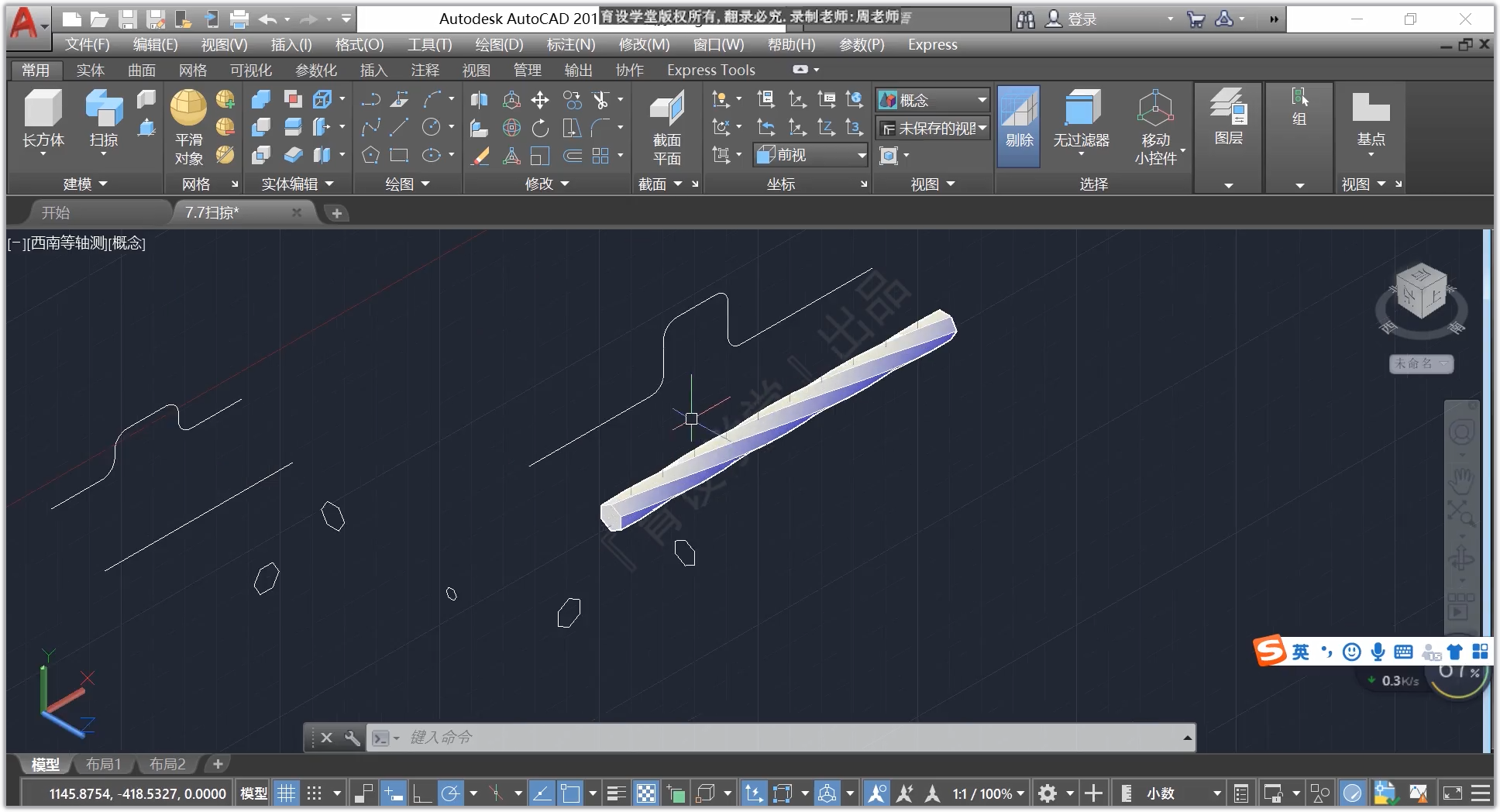Click the solid Subtract icon
The image size is (1500, 812).
[x=261, y=127]
